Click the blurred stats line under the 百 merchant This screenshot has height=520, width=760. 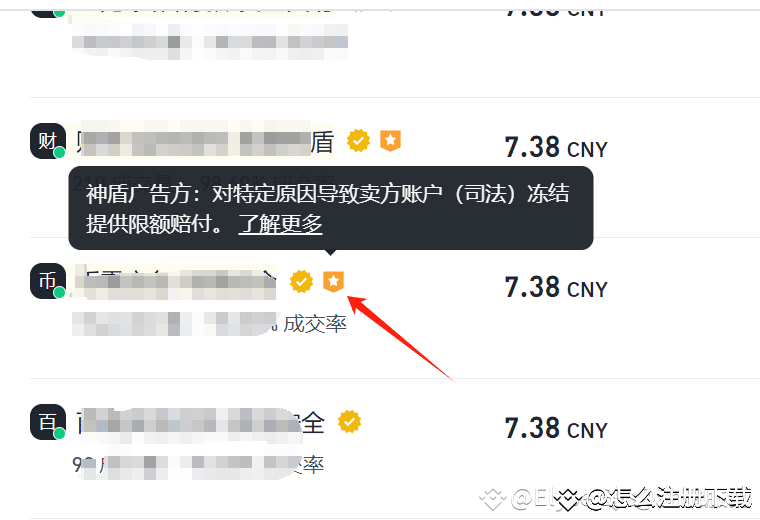[x=198, y=465]
